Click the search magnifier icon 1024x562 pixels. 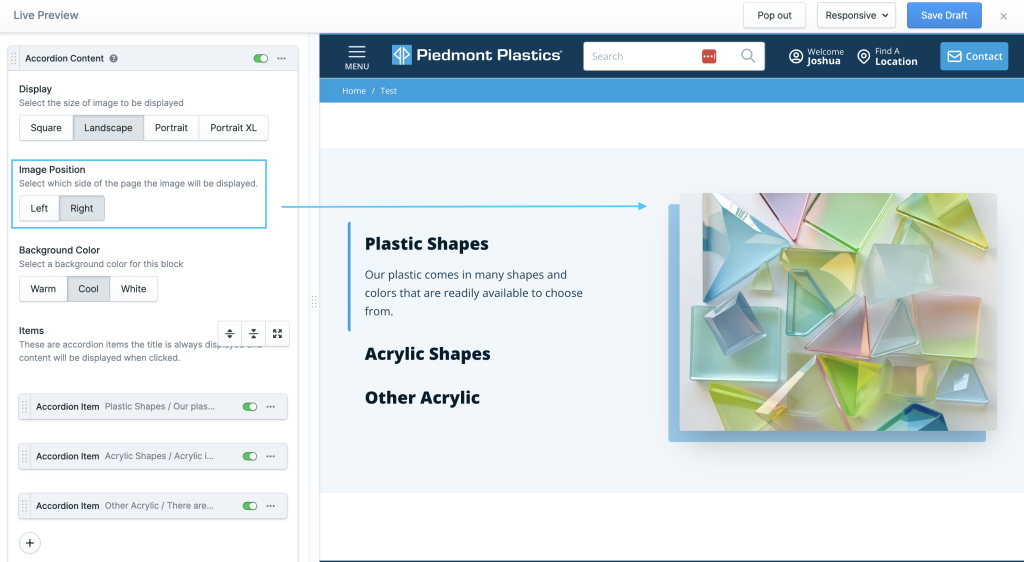pos(748,56)
